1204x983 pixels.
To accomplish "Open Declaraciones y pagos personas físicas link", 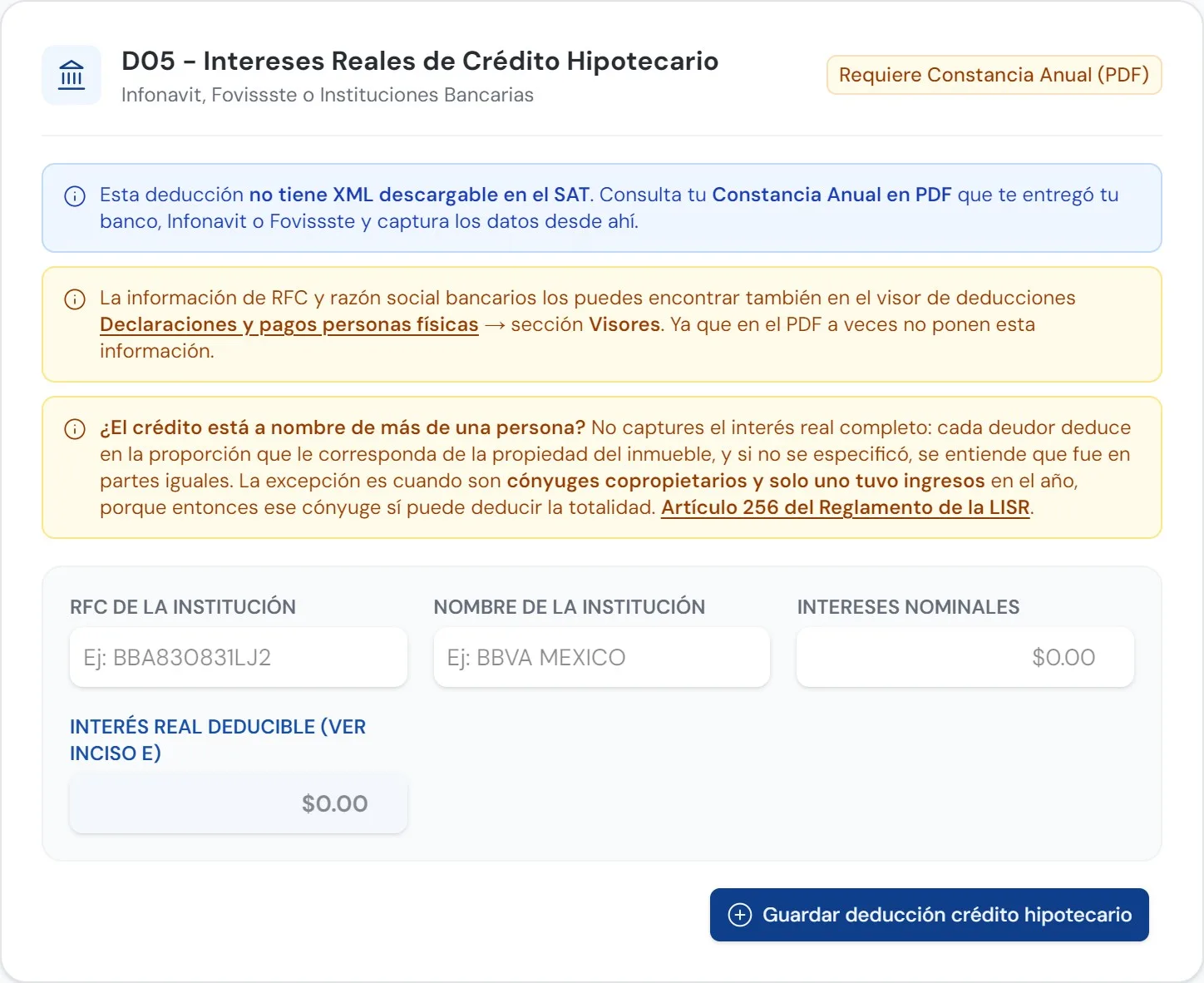I will coord(289,324).
